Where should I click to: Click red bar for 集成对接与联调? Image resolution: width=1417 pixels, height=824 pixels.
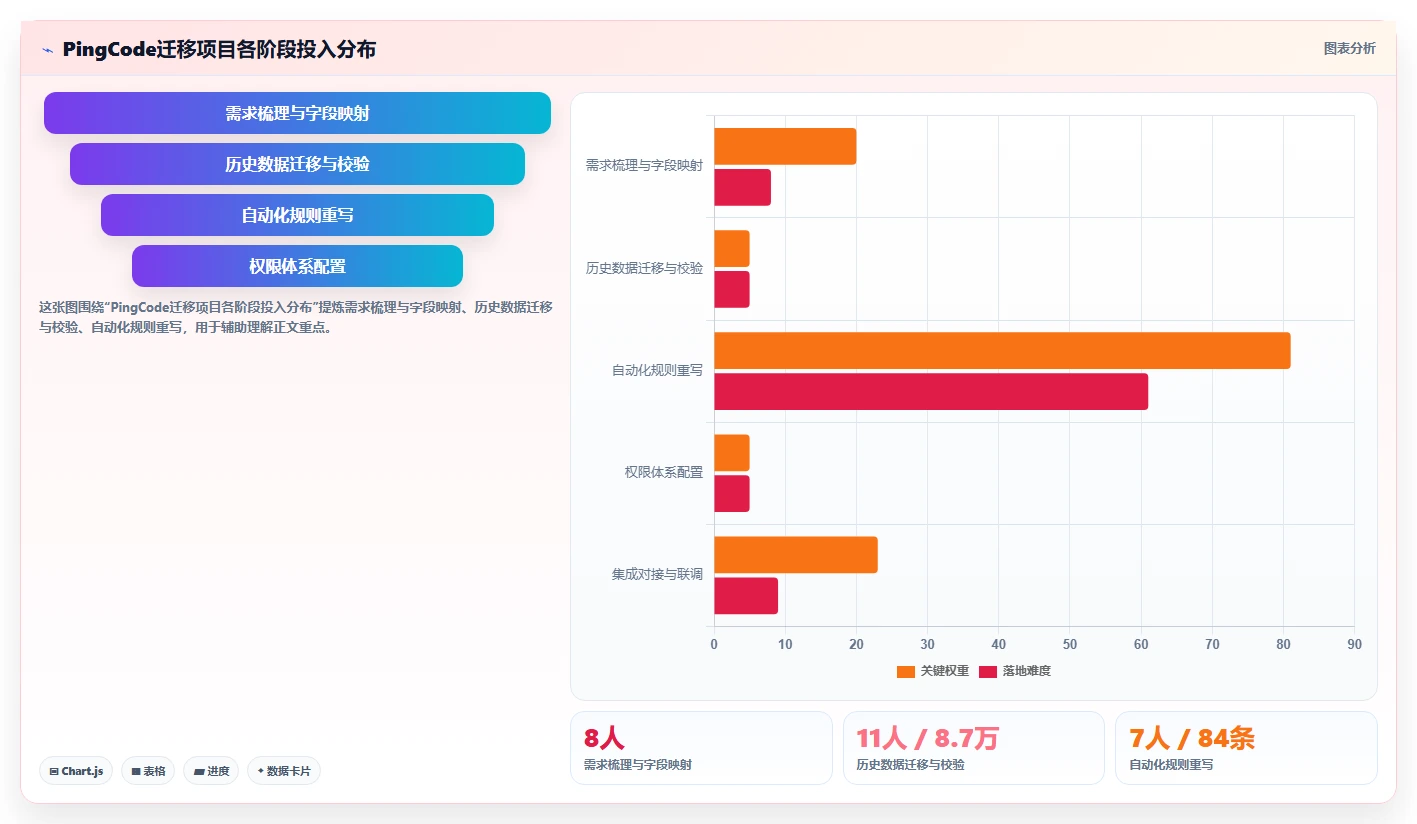tap(746, 596)
